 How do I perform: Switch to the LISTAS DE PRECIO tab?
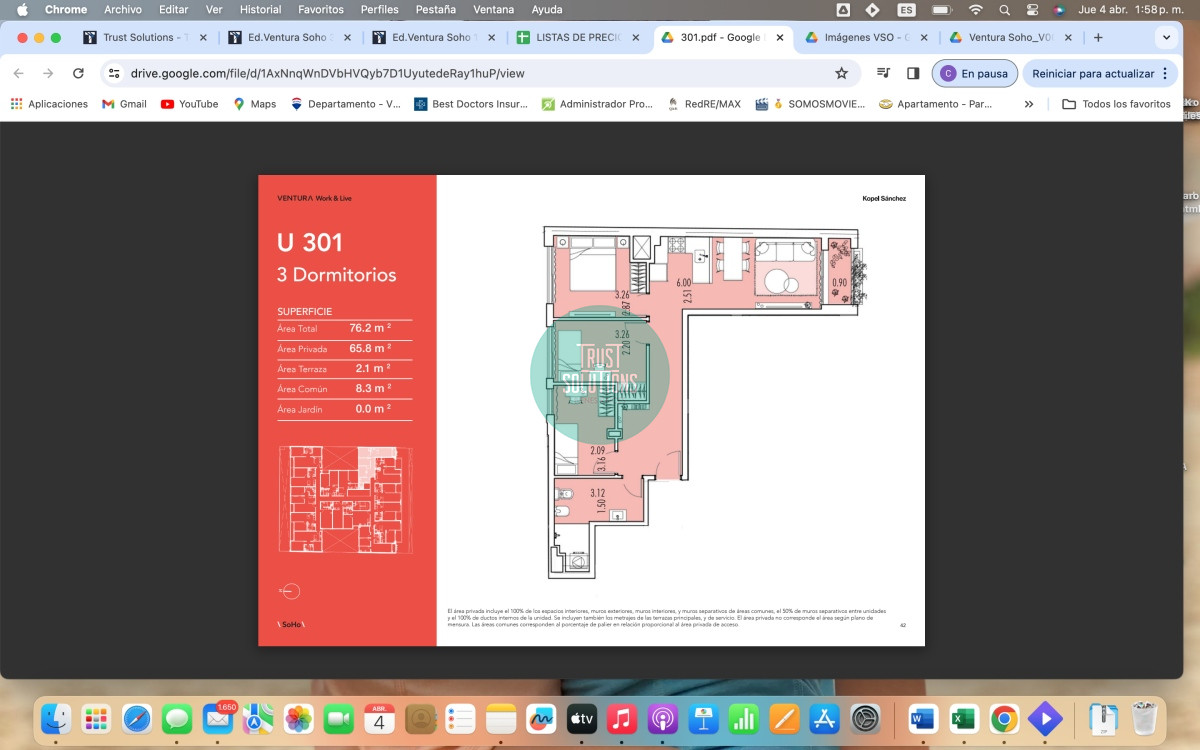click(576, 37)
